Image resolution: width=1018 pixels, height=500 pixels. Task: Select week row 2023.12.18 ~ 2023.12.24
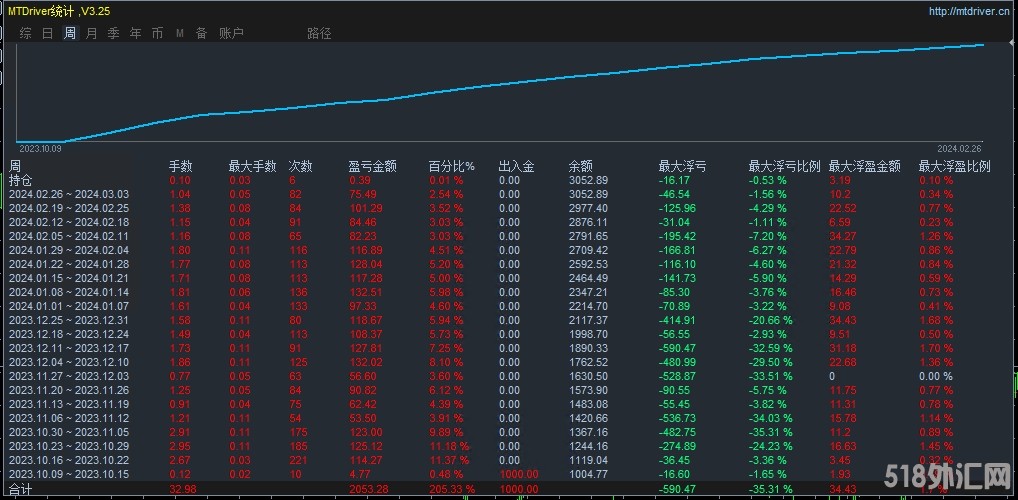click(x=69, y=334)
